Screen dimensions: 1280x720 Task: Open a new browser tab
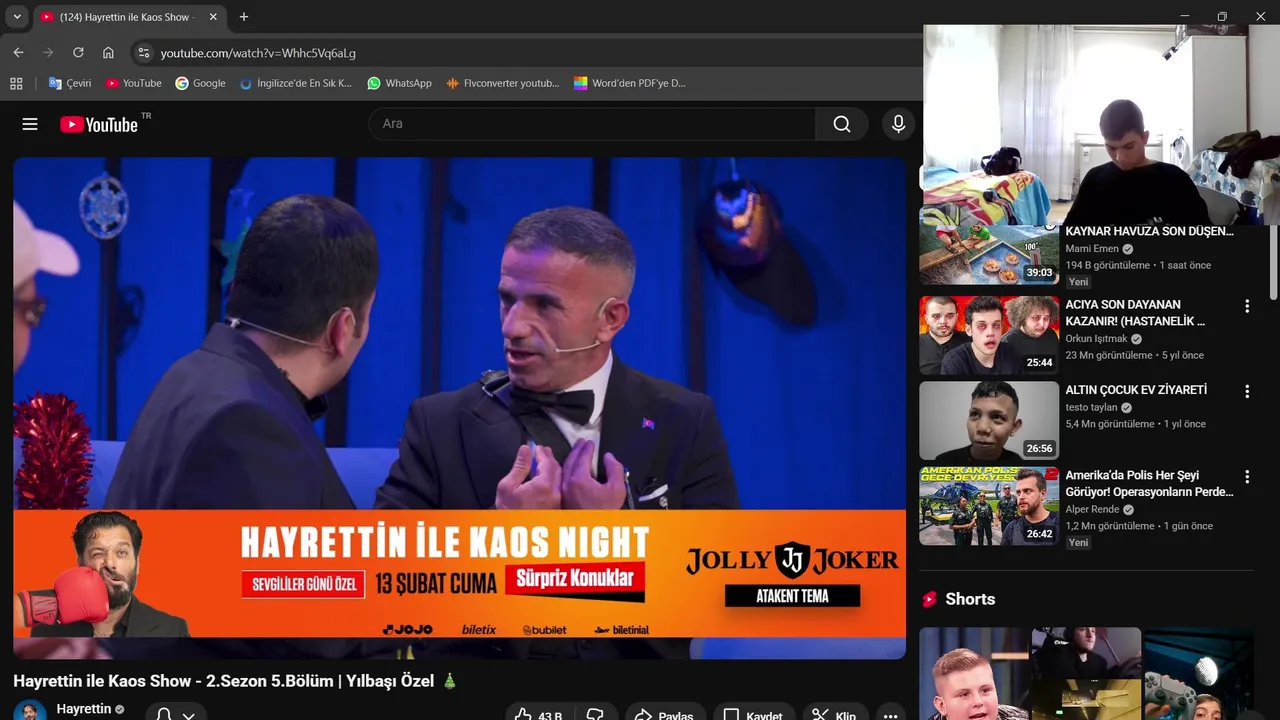(244, 17)
